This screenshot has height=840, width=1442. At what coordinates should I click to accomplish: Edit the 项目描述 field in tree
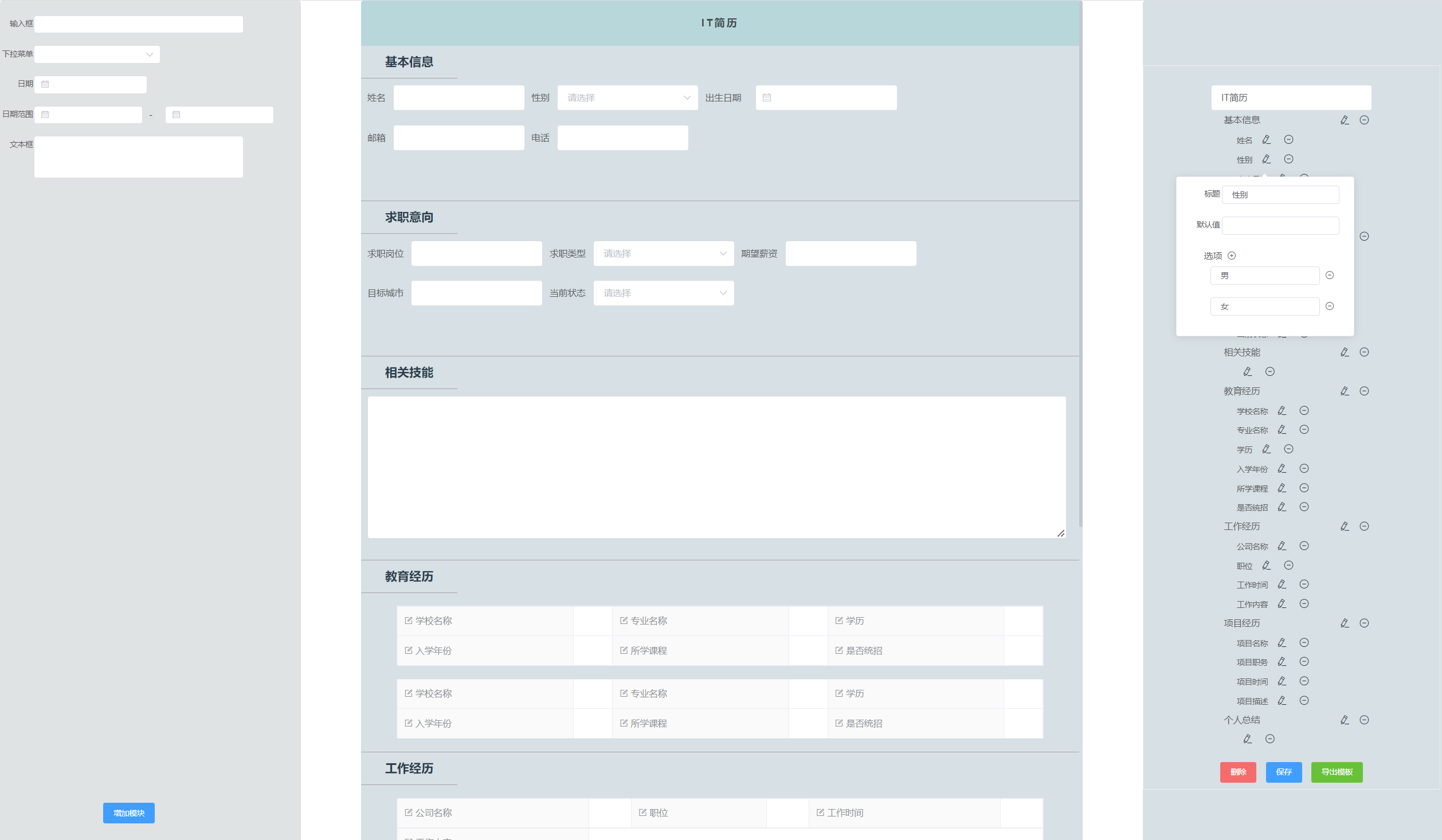[1282, 700]
